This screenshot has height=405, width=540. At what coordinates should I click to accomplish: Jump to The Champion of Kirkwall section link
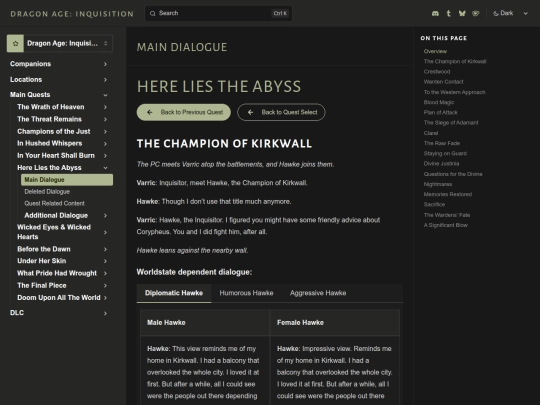click(x=455, y=62)
